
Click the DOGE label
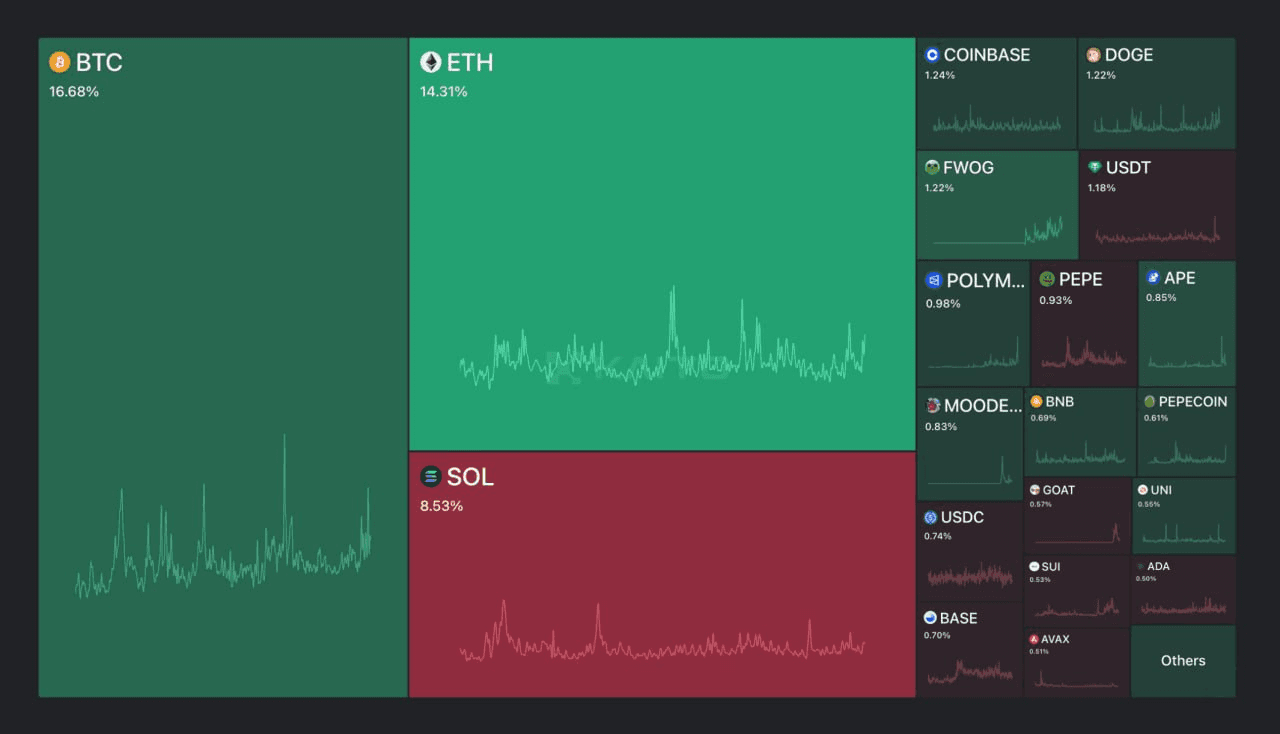coord(1129,55)
